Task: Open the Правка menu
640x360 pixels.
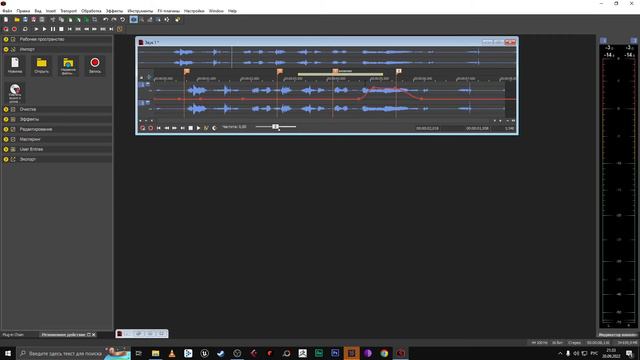Action: [23, 11]
